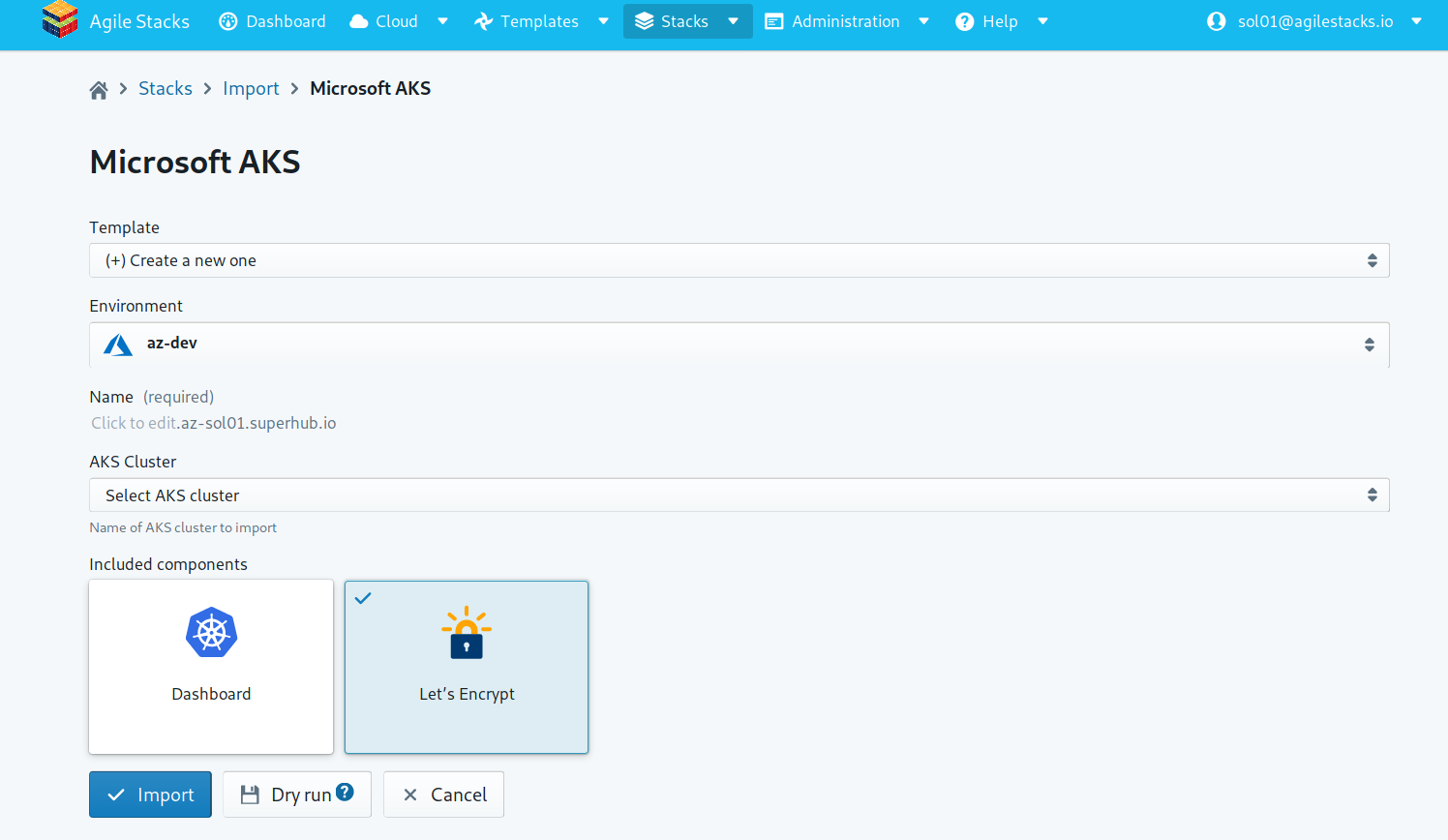Viewport: 1448px width, 840px height.
Task: Select the Dashboard component card
Action: [x=211, y=667]
